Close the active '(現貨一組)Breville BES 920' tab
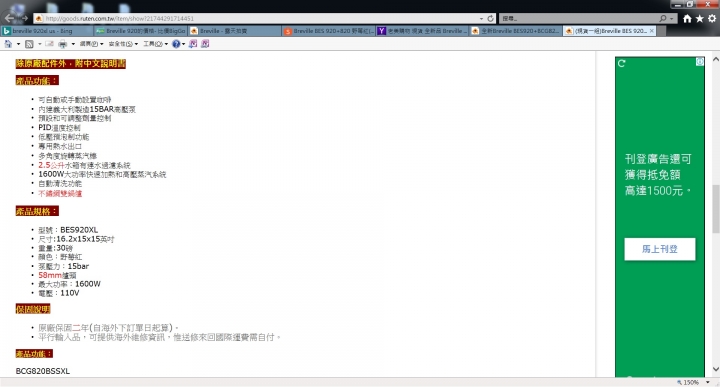 pos(651,31)
